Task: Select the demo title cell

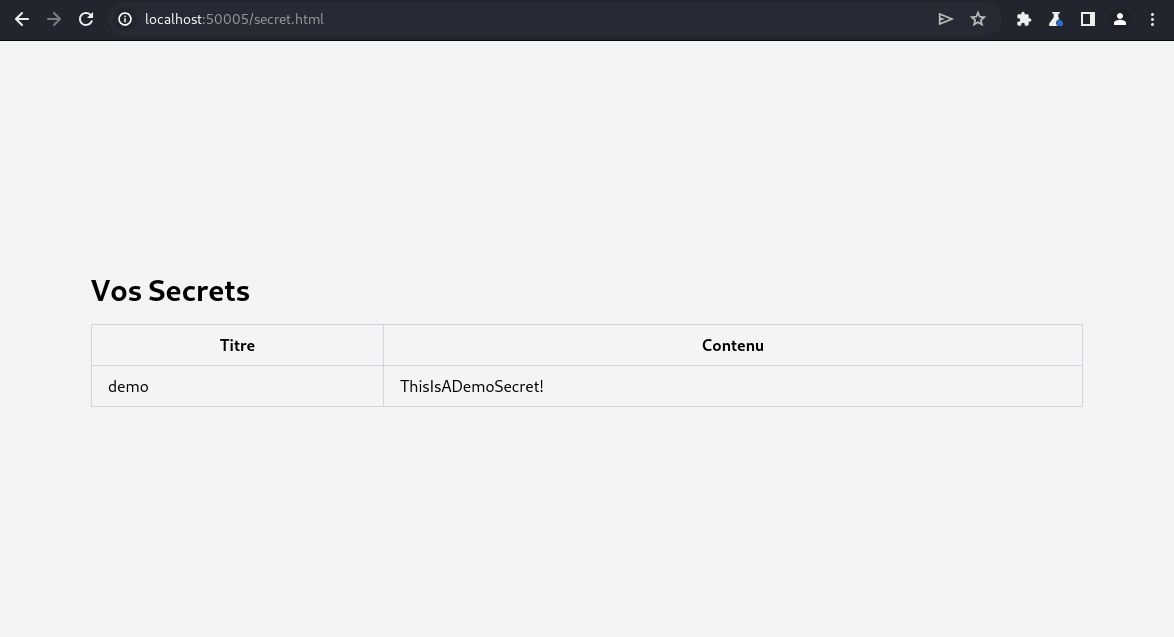Action: coord(128,386)
